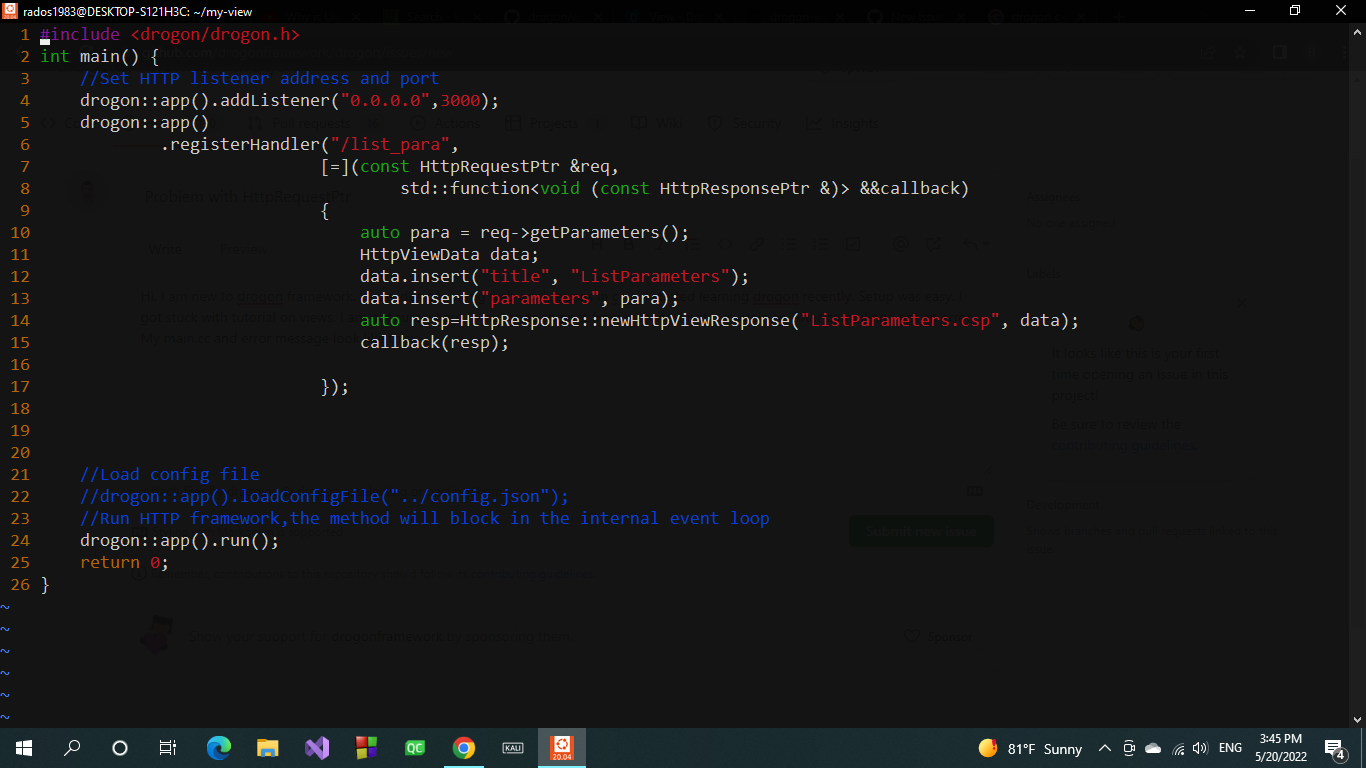Open the notification center showing 4 alerts
Image resolution: width=1366 pixels, height=768 pixels.
(1333, 748)
